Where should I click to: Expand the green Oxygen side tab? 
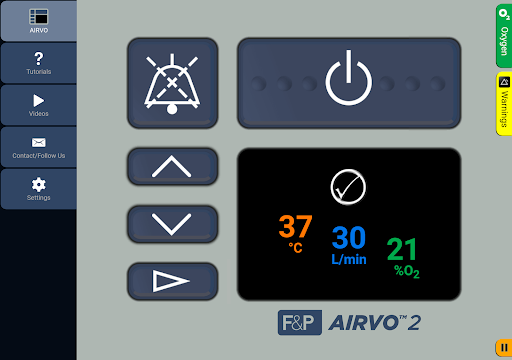(504, 36)
